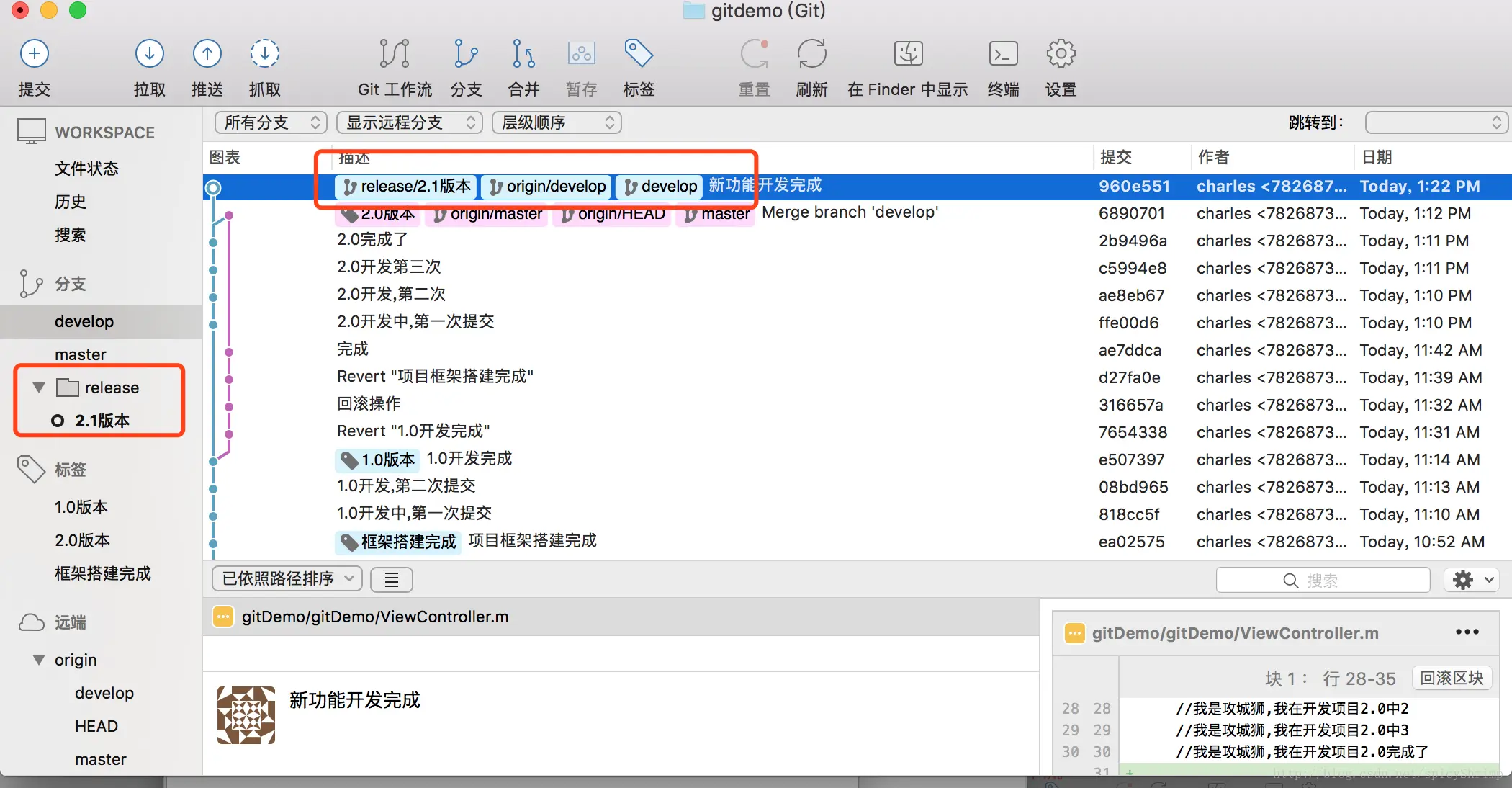
Task: Click the 标签 (Tag) toolbar icon
Action: click(x=639, y=54)
